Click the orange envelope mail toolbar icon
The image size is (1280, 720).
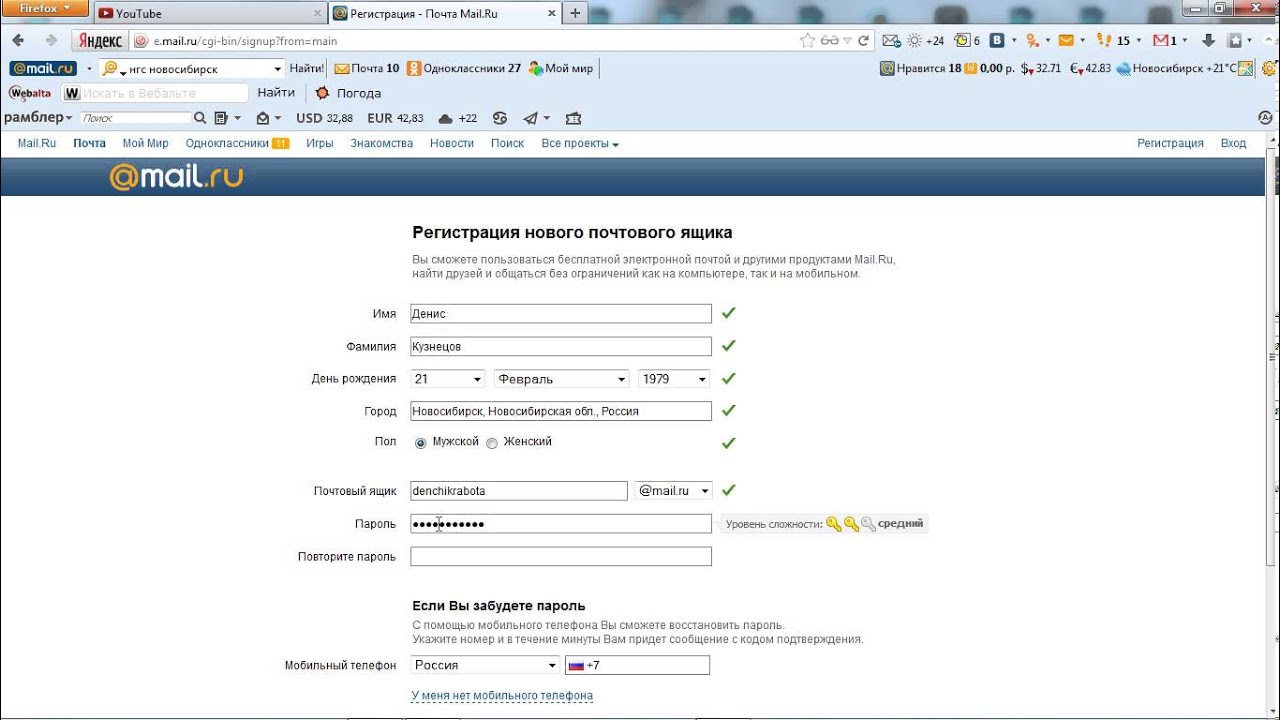click(1066, 41)
